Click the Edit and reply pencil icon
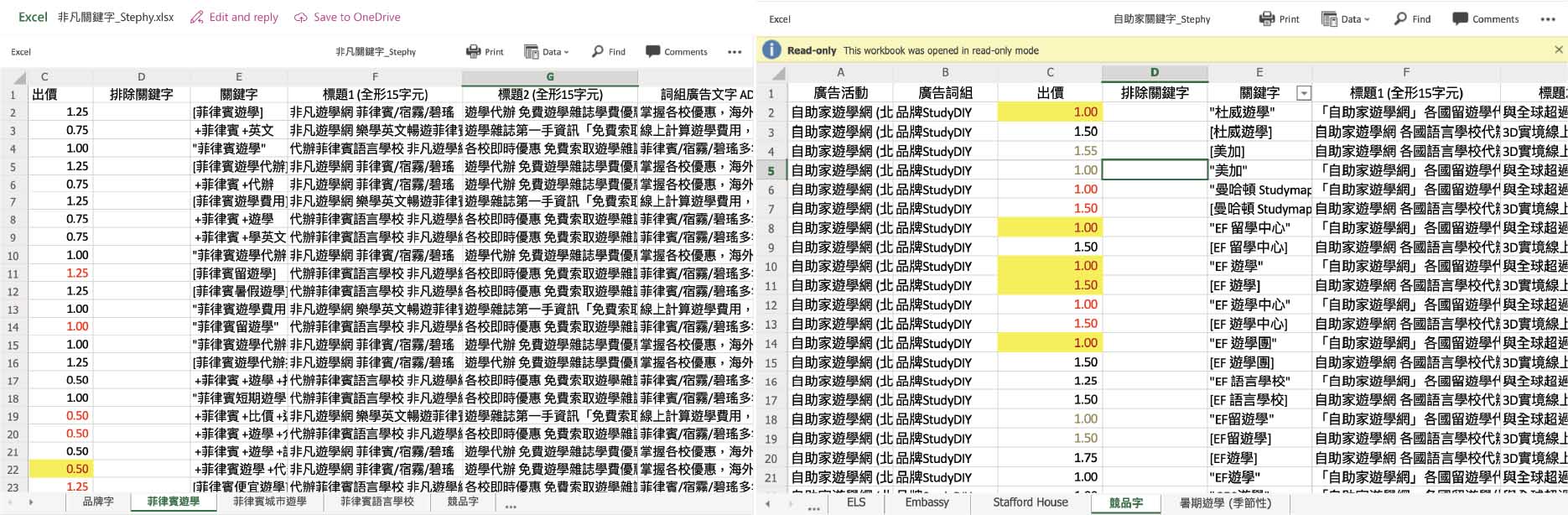 197,17
